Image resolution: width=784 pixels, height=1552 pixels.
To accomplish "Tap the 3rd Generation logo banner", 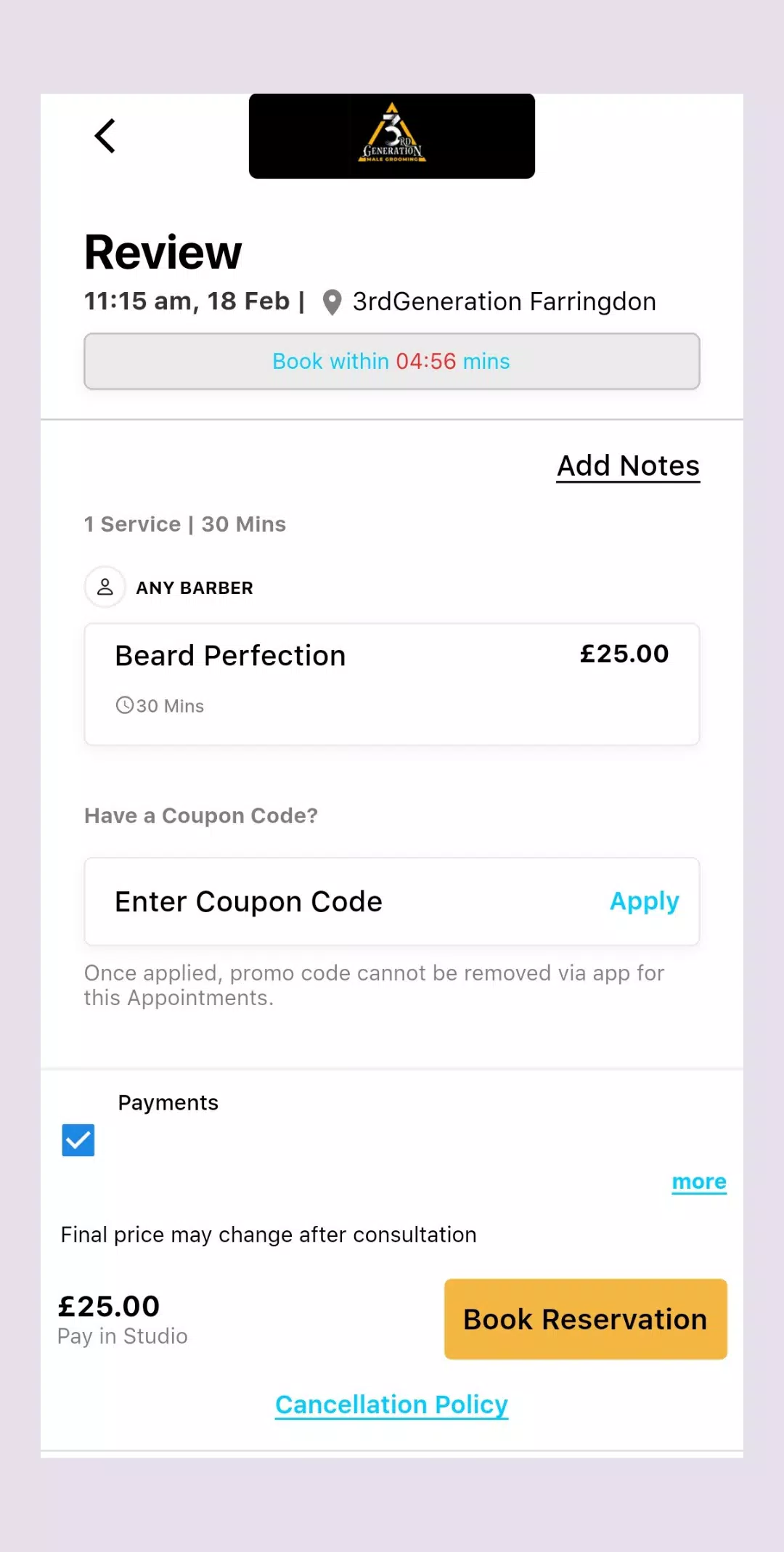I will click(392, 136).
